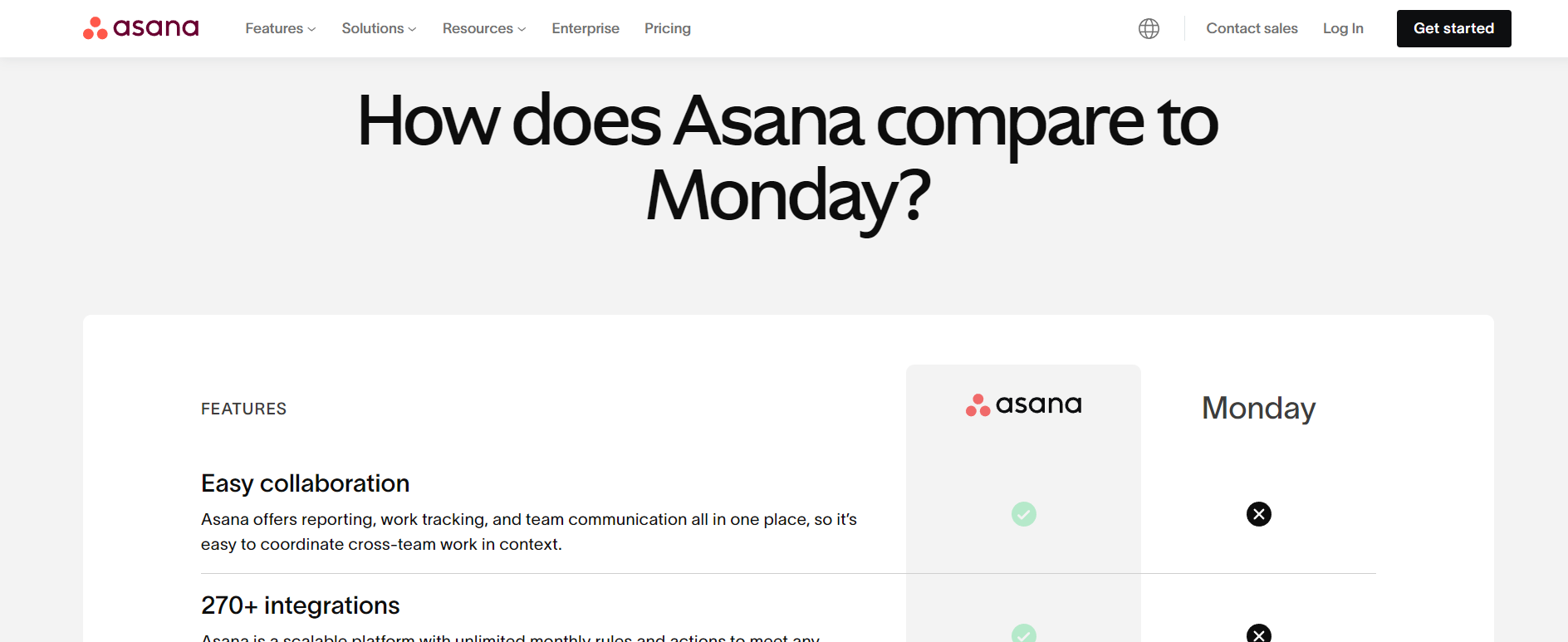Screen dimensions: 1568x642
Task: Expand the Resources dropdown
Action: click(x=483, y=27)
